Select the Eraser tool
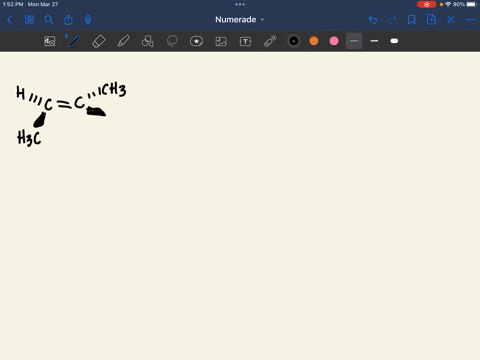Screen dimensions: 480x360 pos(99,41)
